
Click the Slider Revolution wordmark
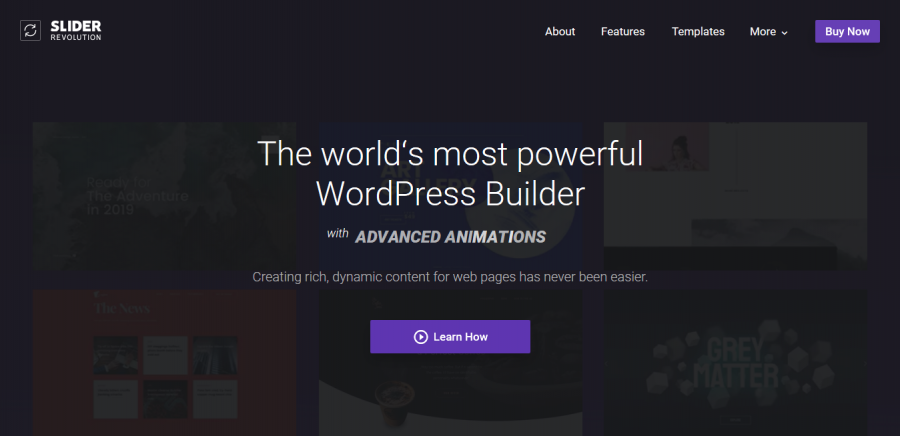(76, 30)
